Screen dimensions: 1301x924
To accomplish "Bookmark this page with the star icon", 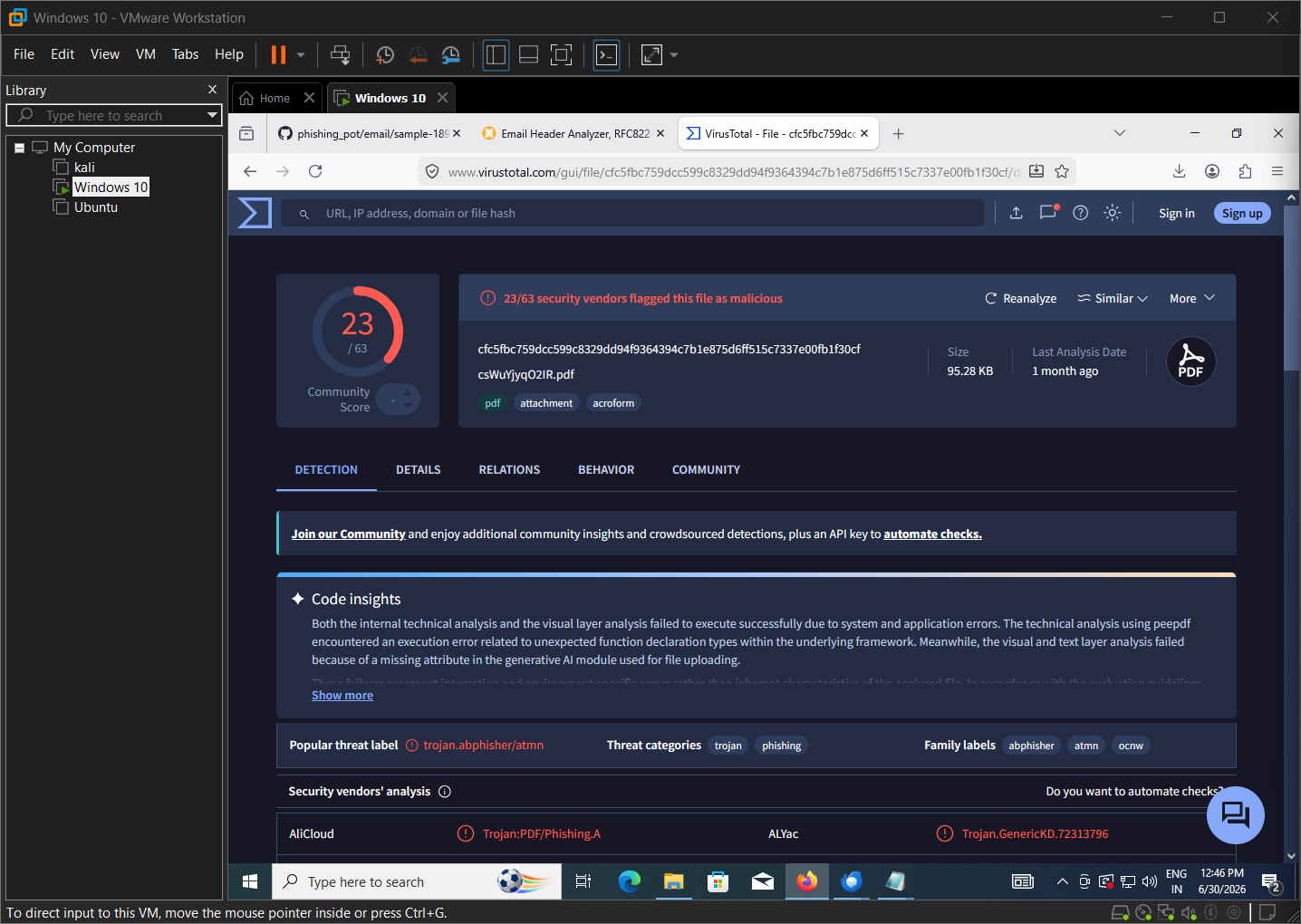I will click(1062, 171).
